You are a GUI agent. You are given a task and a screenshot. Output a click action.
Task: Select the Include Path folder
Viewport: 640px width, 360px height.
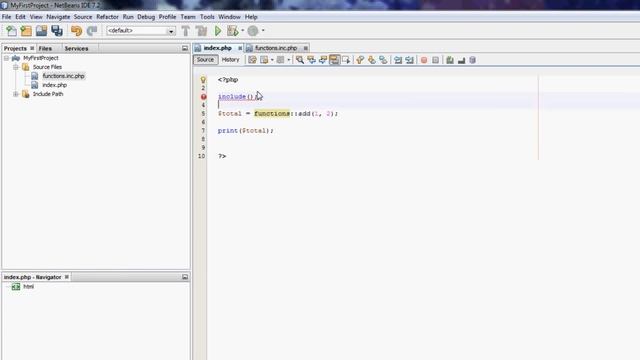tap(48, 94)
